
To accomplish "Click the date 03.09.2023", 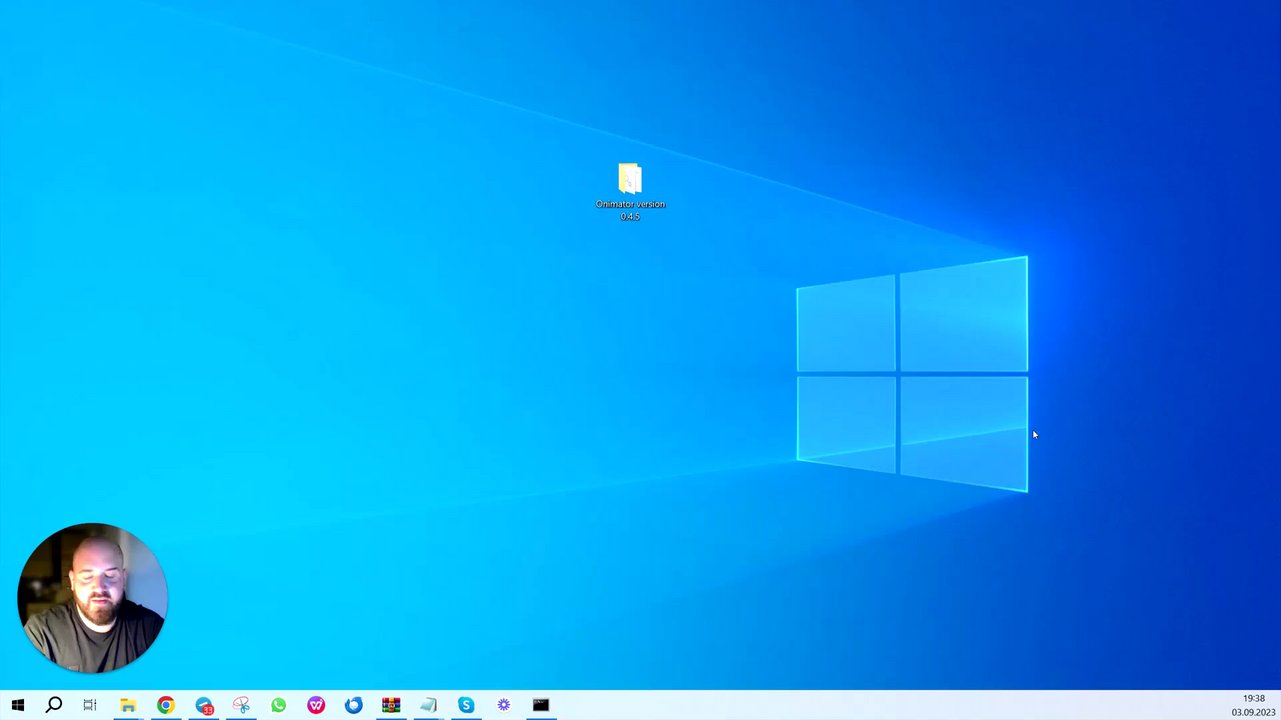I will point(1253,712).
